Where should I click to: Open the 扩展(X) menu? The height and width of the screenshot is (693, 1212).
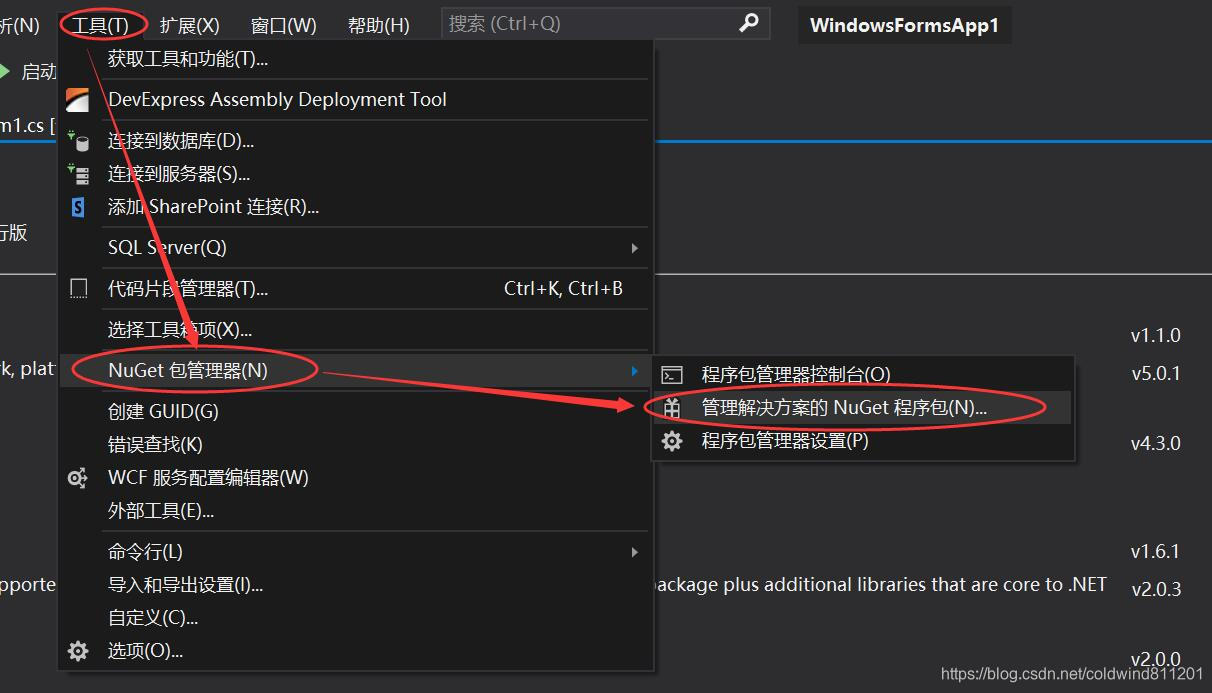[x=189, y=25]
